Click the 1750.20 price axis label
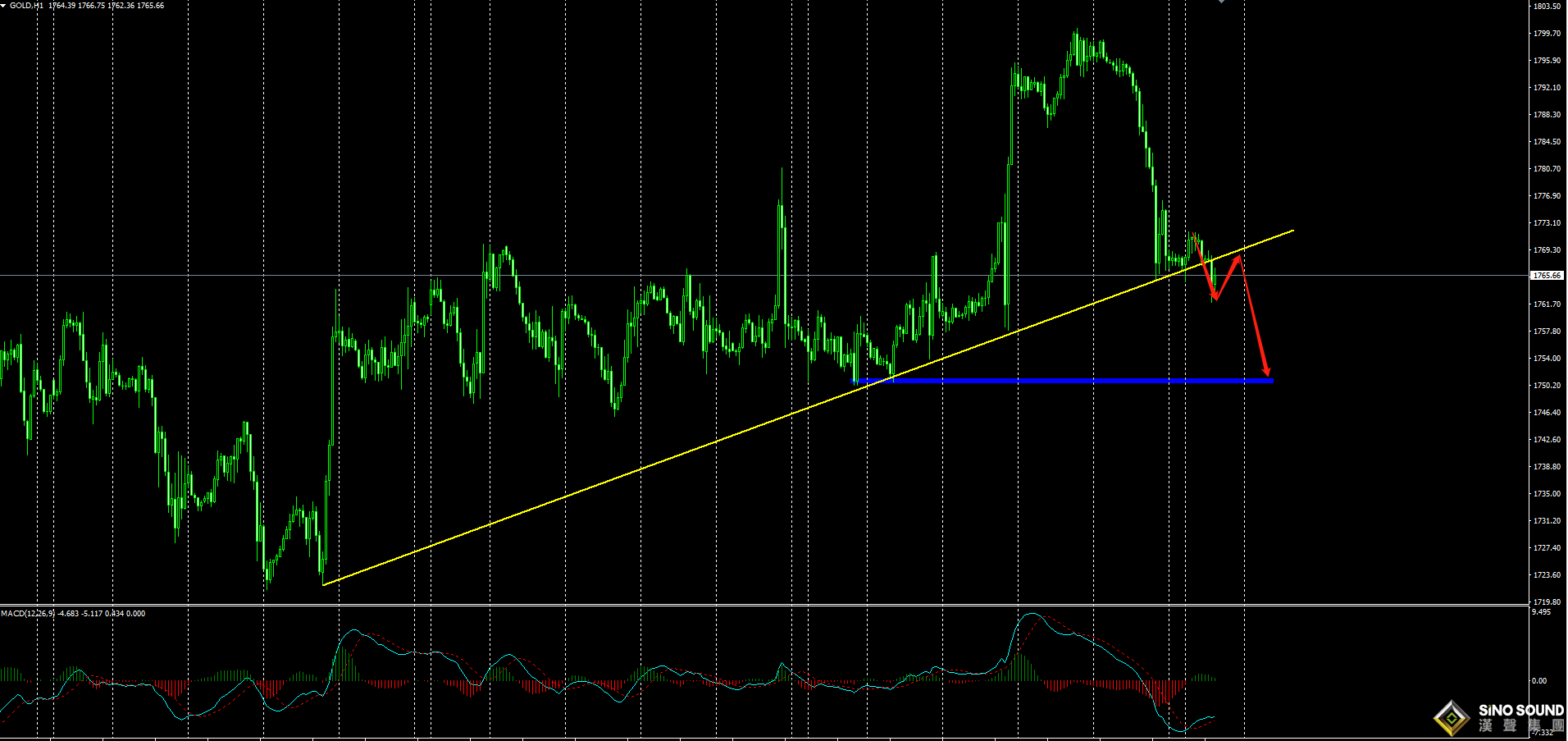1568x741 pixels. (x=1547, y=386)
